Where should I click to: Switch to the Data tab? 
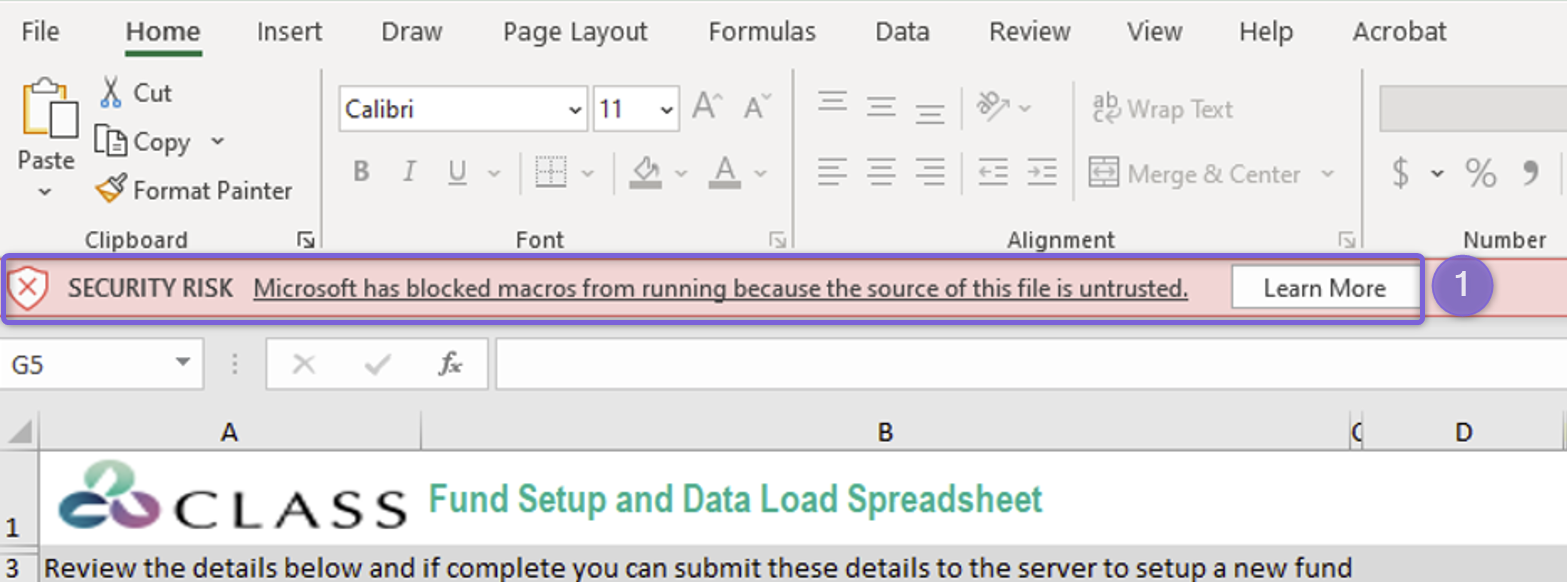(x=902, y=32)
